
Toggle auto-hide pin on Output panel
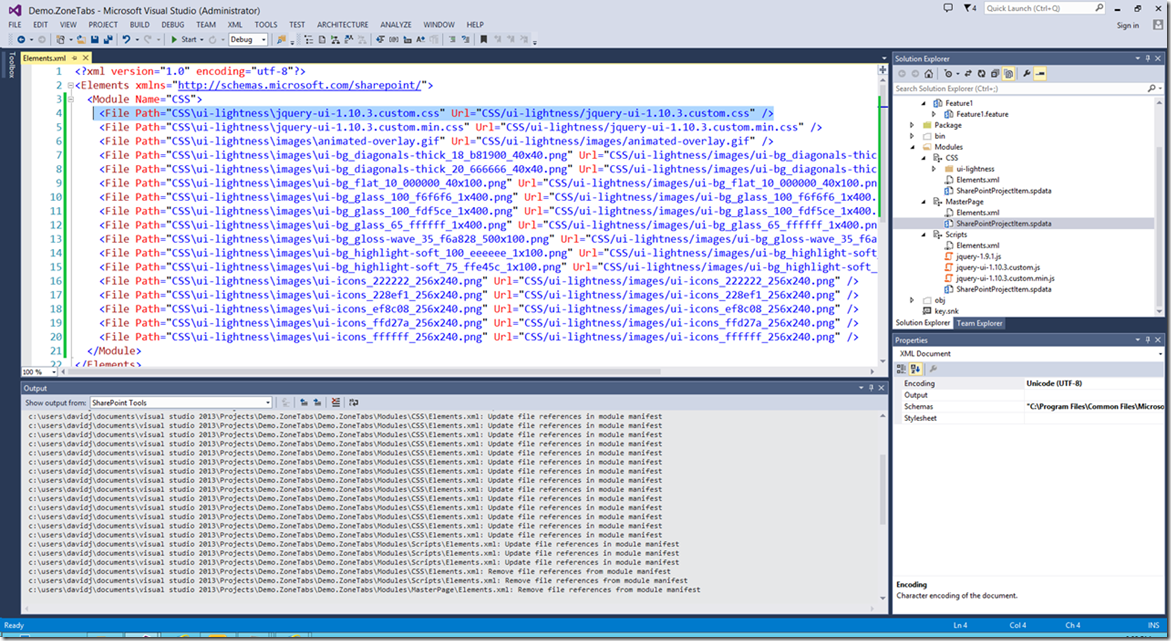[x=871, y=388]
